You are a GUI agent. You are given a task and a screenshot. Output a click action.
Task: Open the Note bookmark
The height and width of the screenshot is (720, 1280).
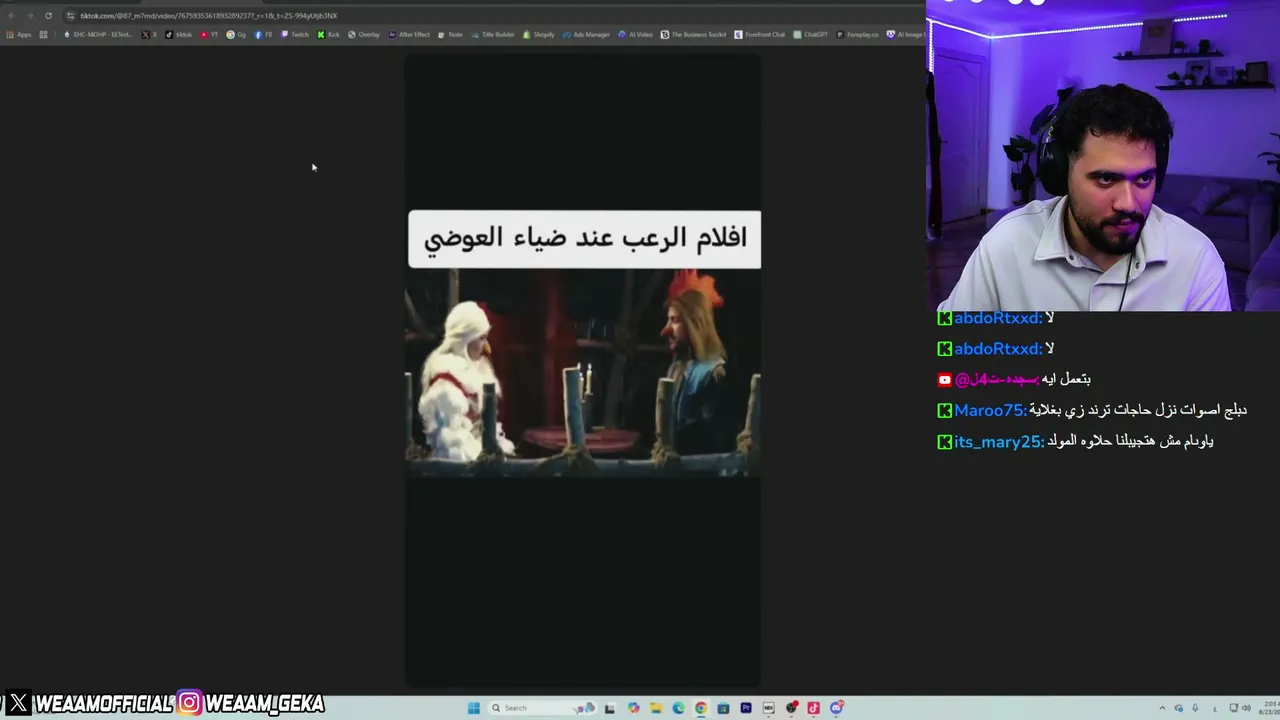pyautogui.click(x=451, y=35)
